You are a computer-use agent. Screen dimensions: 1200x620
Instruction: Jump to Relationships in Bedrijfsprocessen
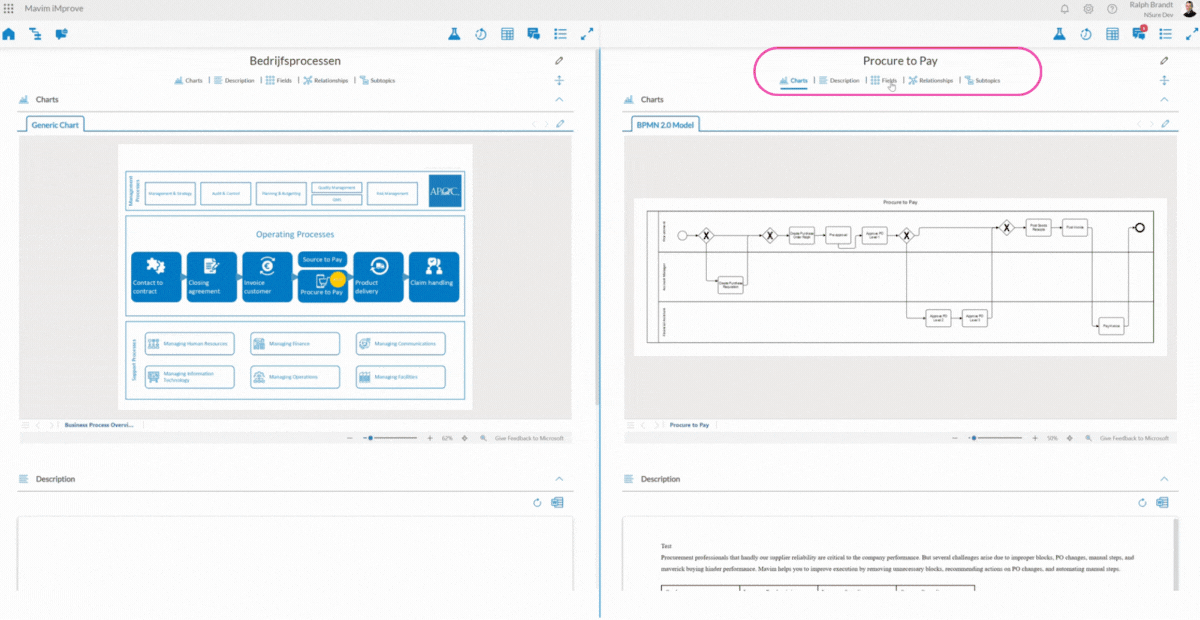click(326, 80)
